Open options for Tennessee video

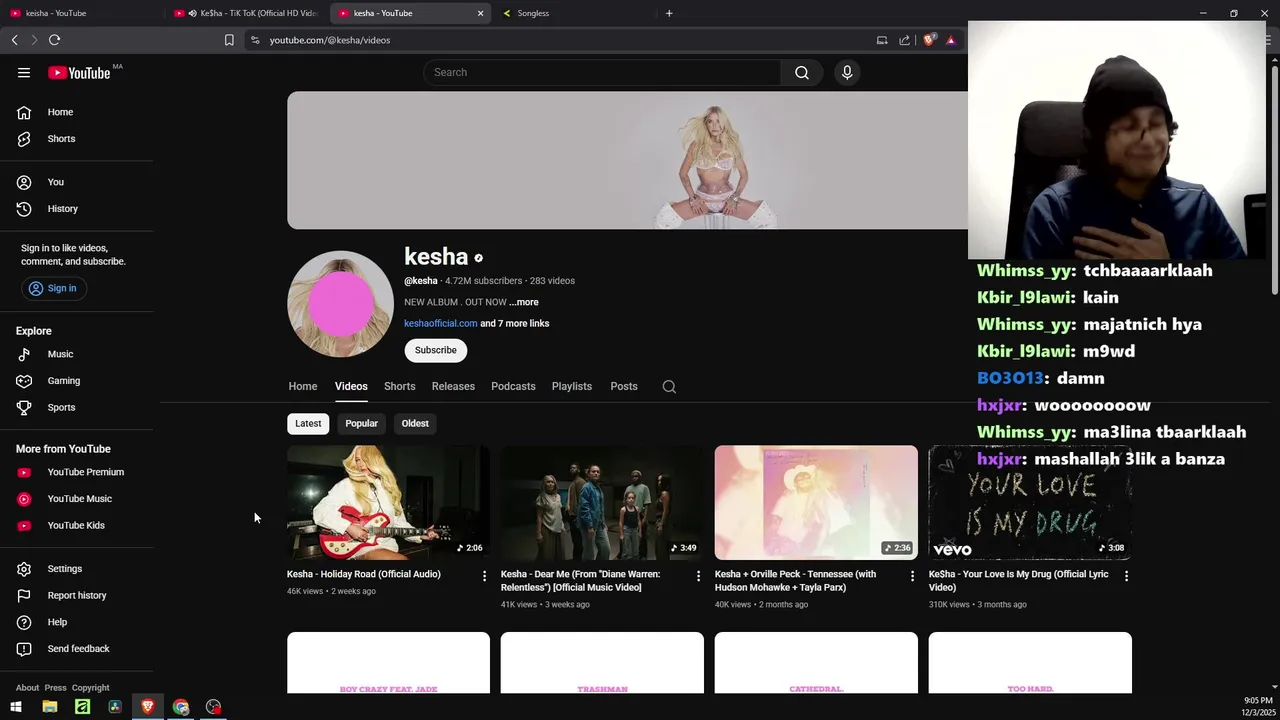(912, 576)
